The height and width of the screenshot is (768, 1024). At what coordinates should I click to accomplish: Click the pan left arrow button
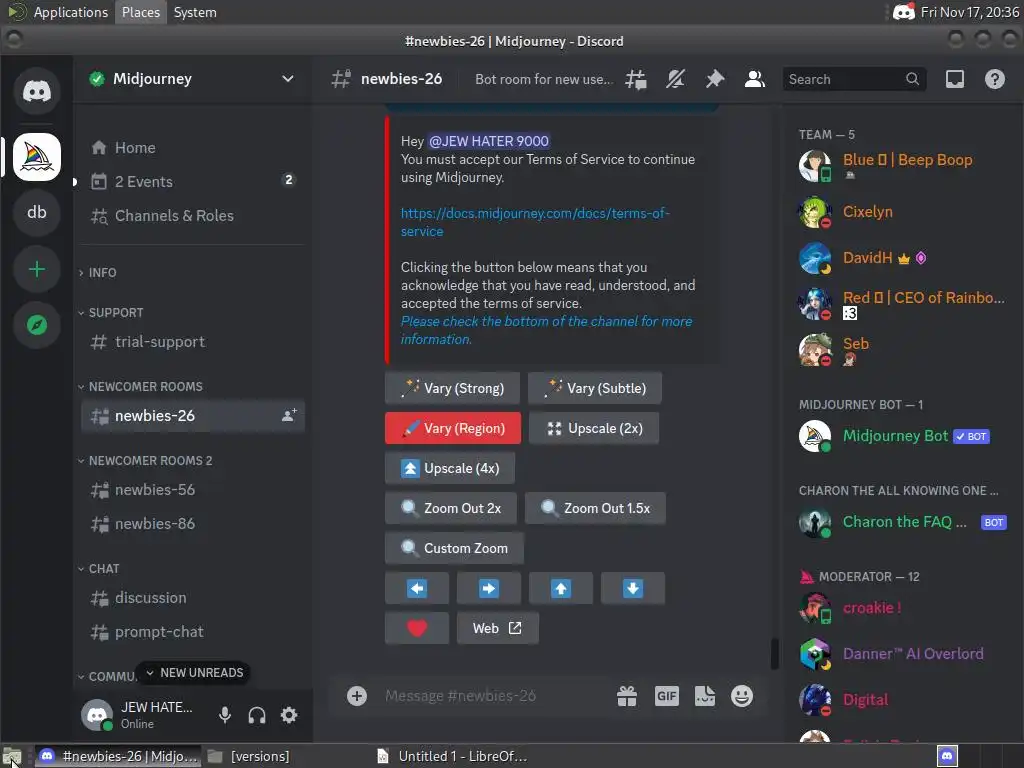tap(417, 588)
